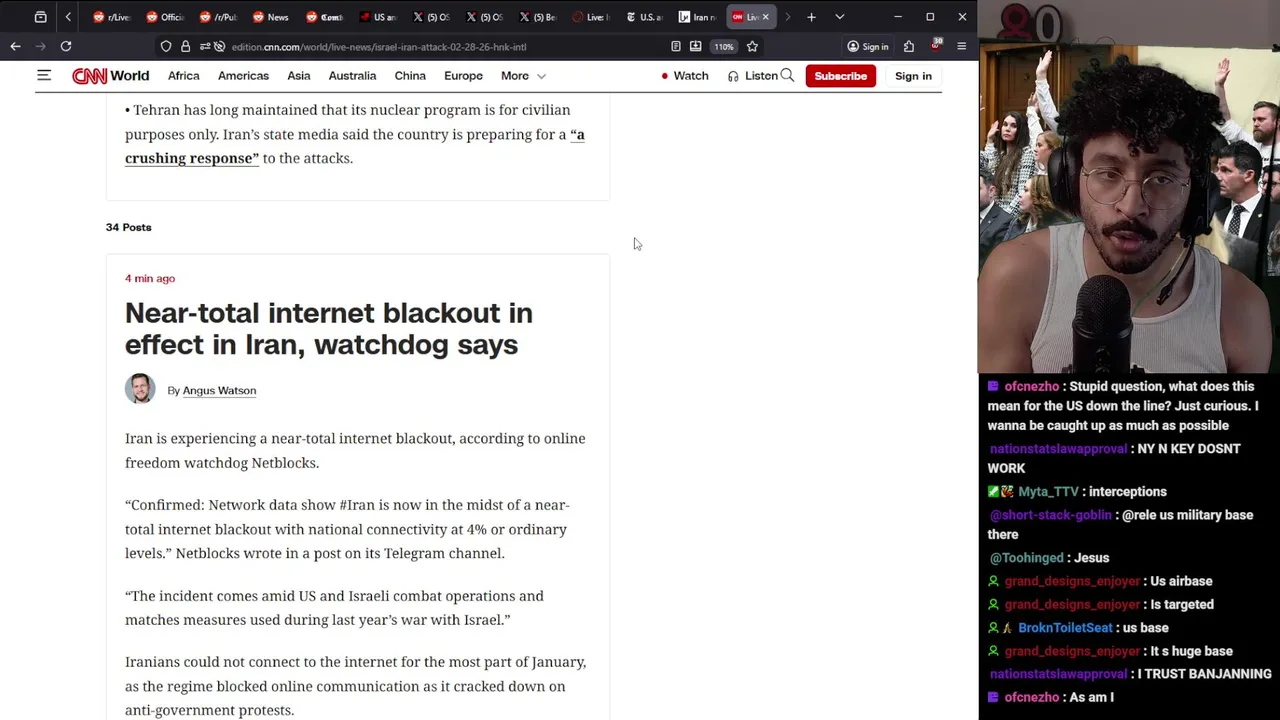Reload the CNN page
The height and width of the screenshot is (720, 1280).
point(66,46)
